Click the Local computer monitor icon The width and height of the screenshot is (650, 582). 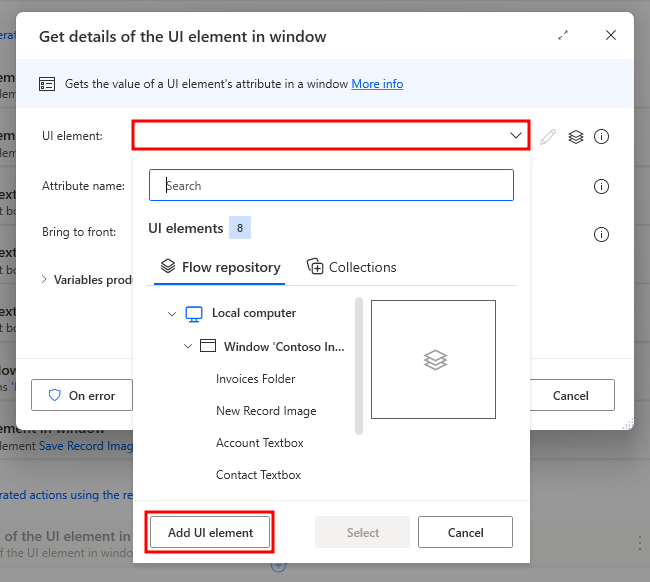(194, 314)
